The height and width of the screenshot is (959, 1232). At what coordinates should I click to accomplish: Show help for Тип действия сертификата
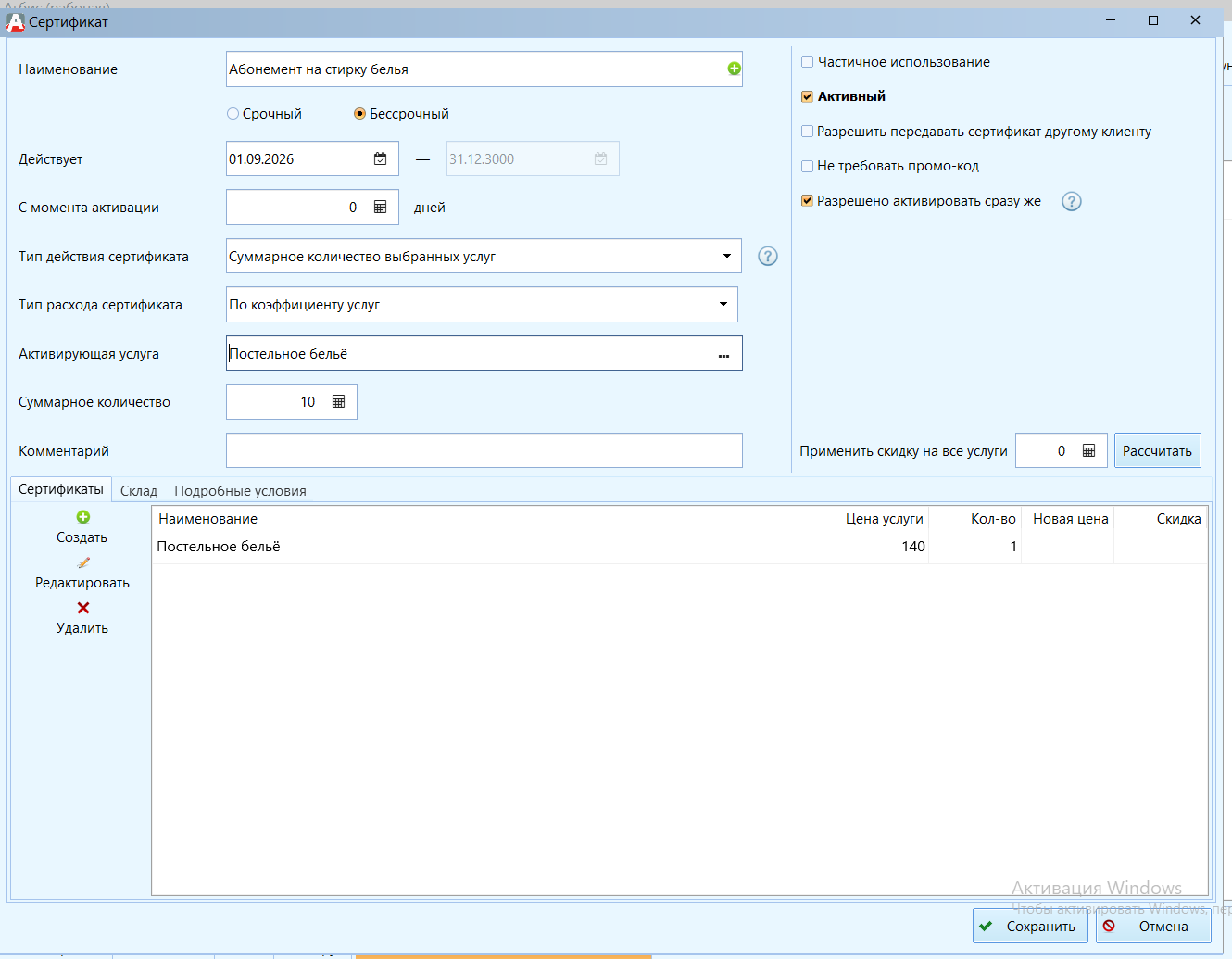pyautogui.click(x=767, y=256)
